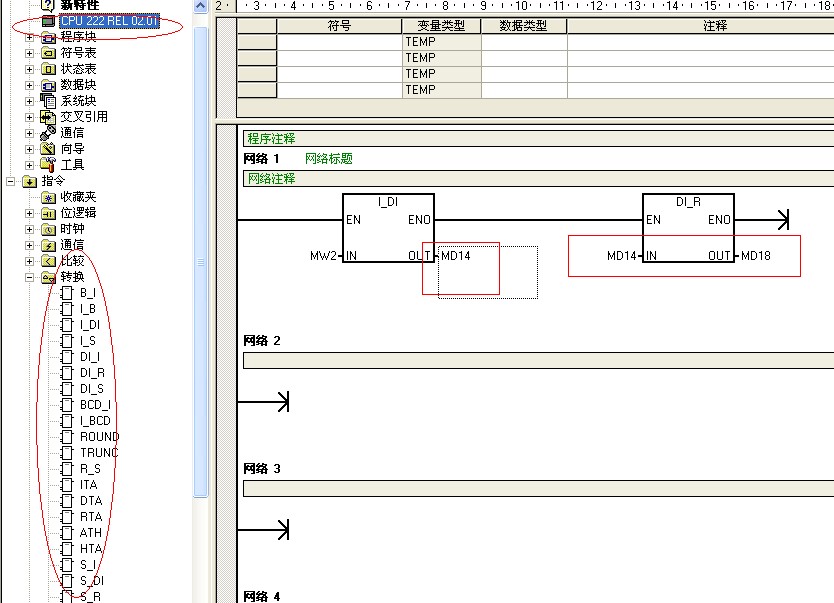Image resolution: width=834 pixels, height=603 pixels.
Task: Collapse the 指令 tree root
Action: pyautogui.click(x=10, y=181)
